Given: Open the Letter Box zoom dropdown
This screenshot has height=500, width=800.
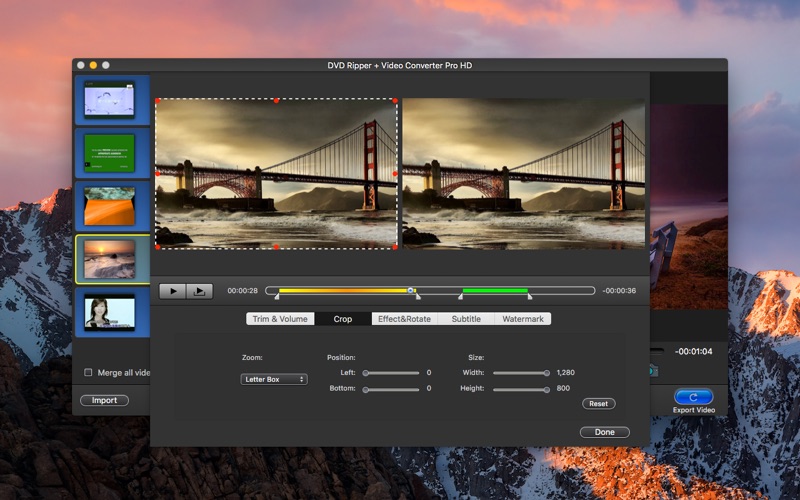Looking at the screenshot, I should click(x=274, y=379).
